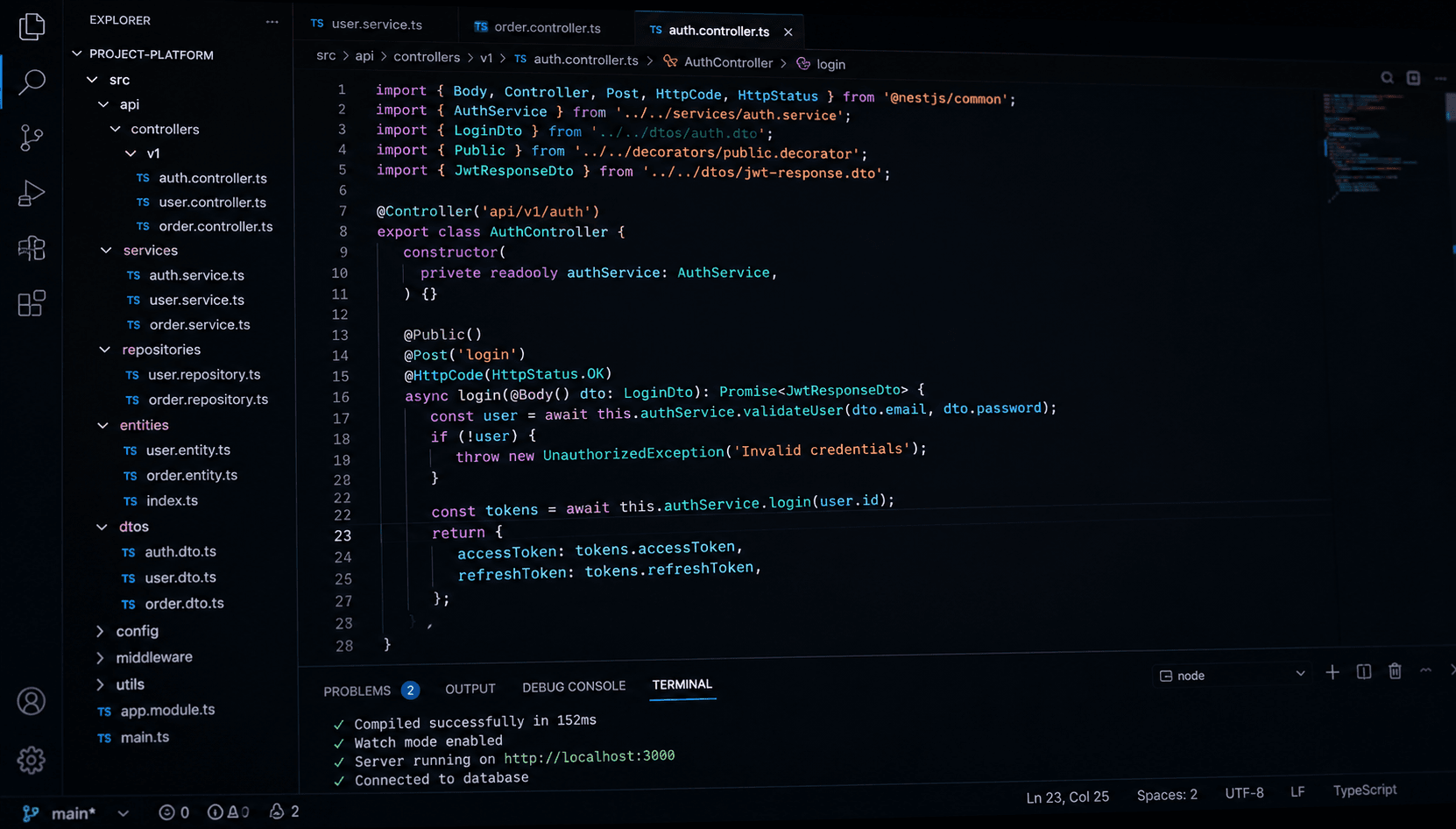Click UTF-8 encoding in status bar
Screen dimensions: 1456x829
click(1244, 793)
